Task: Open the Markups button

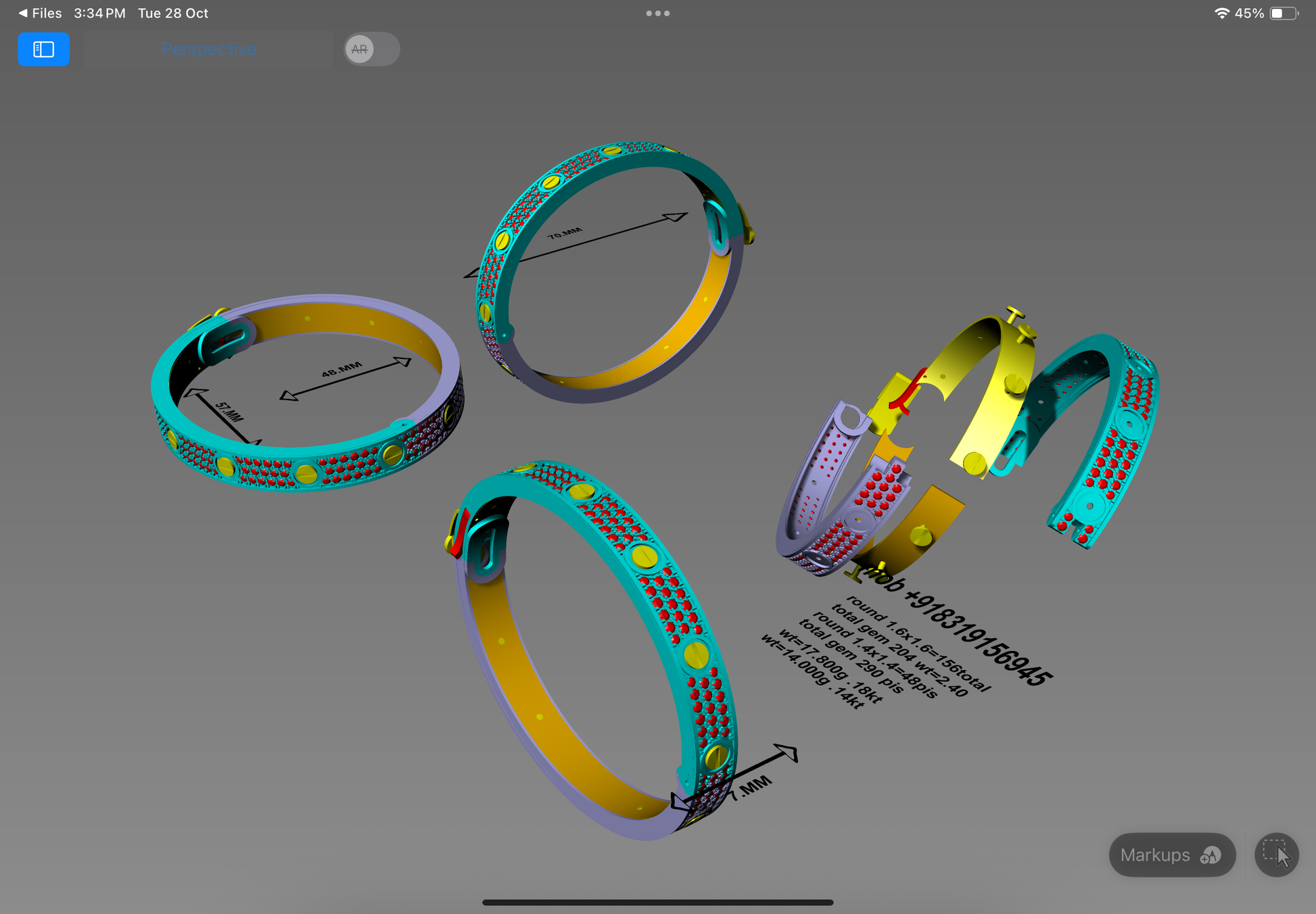Action: coord(1171,855)
